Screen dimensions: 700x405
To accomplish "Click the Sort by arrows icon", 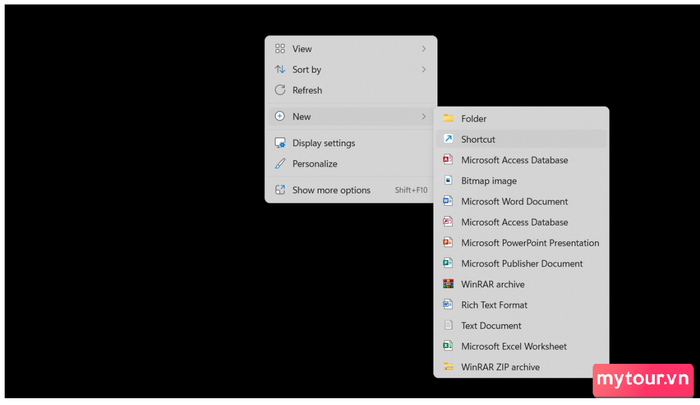I will tap(280, 69).
